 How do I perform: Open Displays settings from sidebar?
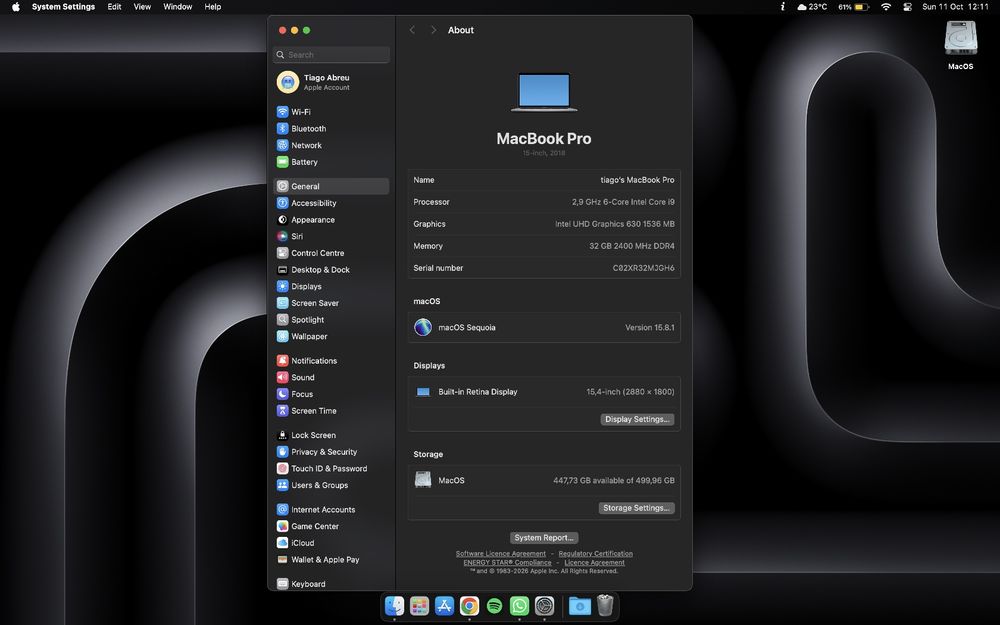pos(331,286)
